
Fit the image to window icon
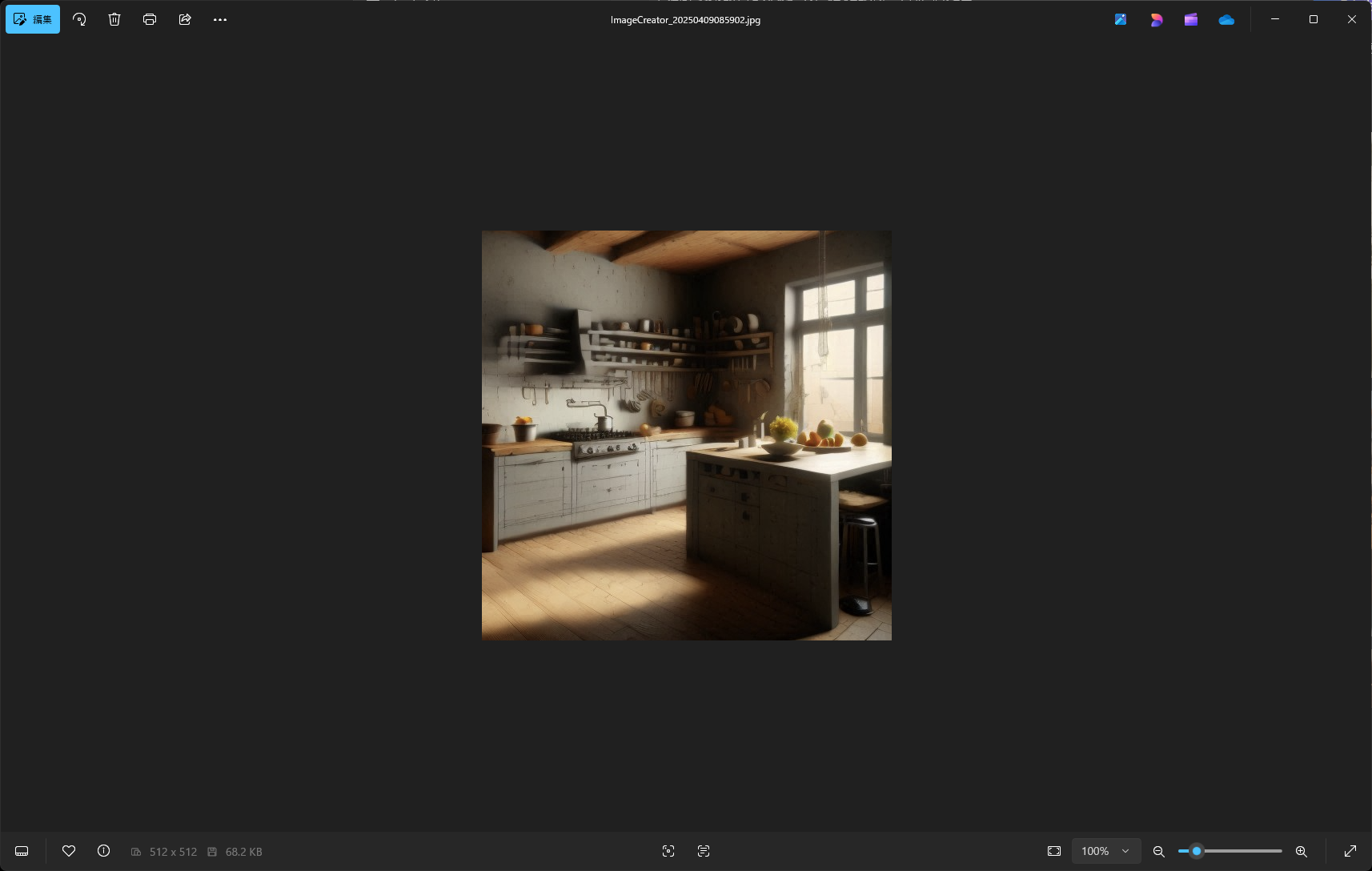[1054, 851]
